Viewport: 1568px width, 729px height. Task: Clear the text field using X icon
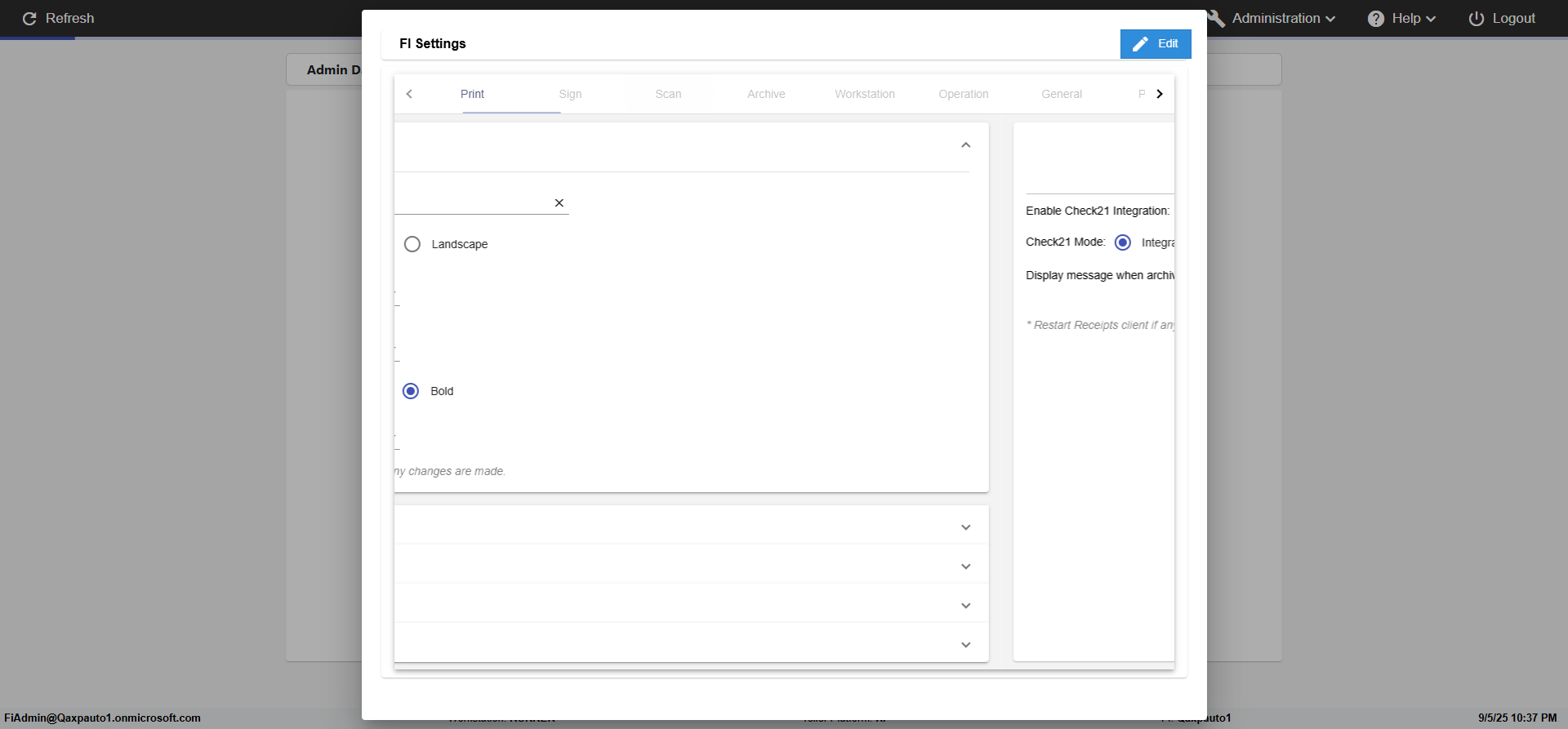point(559,203)
